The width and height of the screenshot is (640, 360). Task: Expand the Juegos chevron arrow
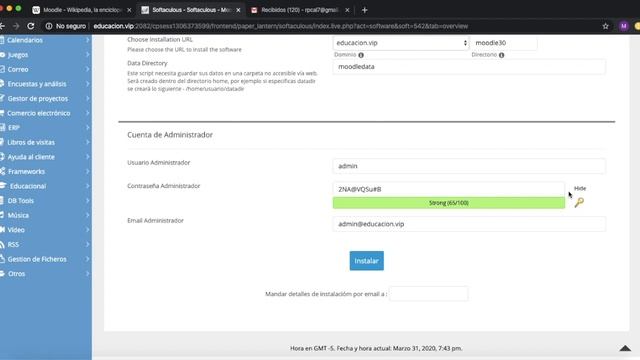tap(87, 55)
